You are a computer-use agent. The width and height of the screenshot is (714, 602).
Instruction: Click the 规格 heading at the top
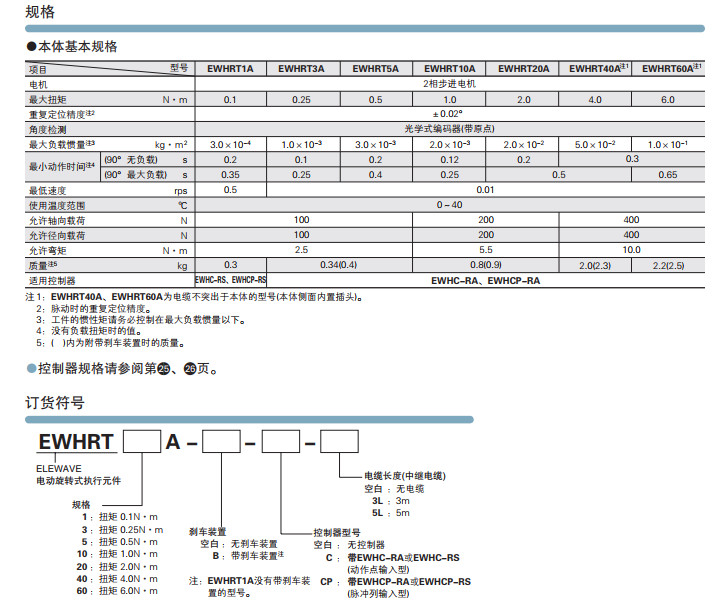tap(40, 12)
